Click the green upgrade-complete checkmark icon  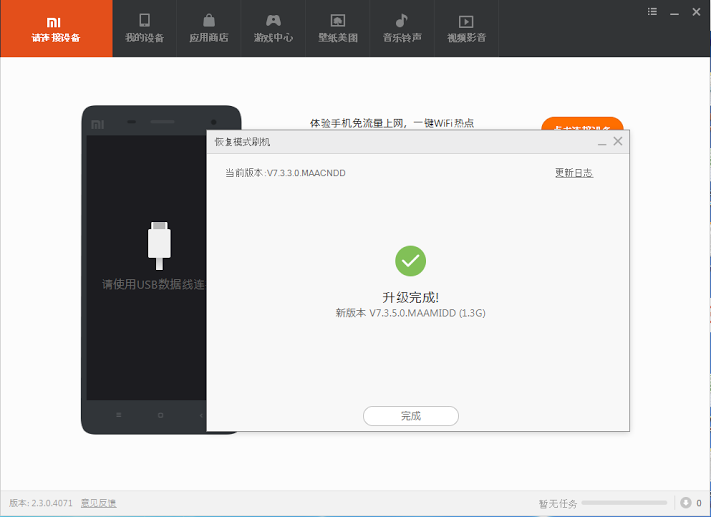coord(410,261)
